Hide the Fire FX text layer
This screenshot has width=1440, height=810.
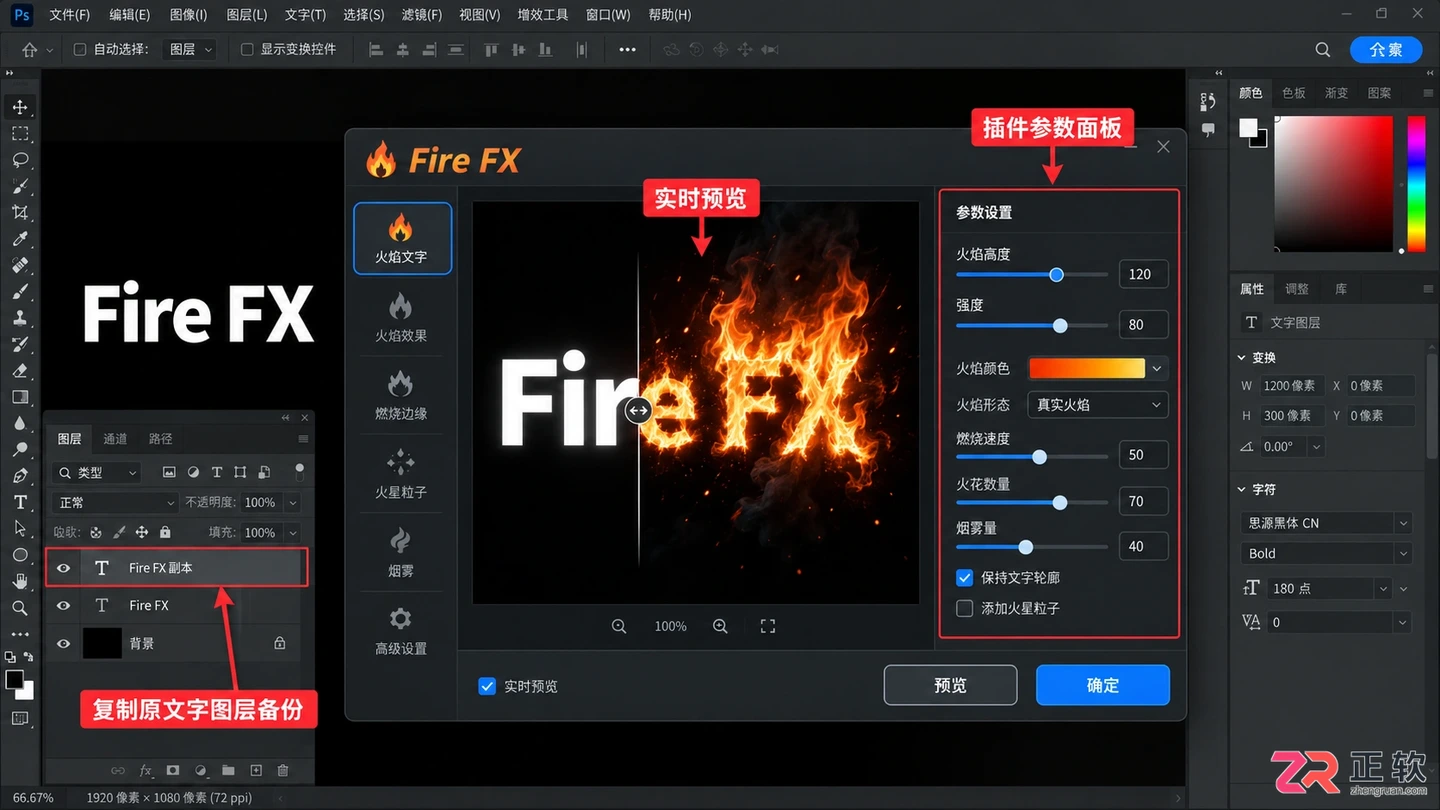(64, 606)
